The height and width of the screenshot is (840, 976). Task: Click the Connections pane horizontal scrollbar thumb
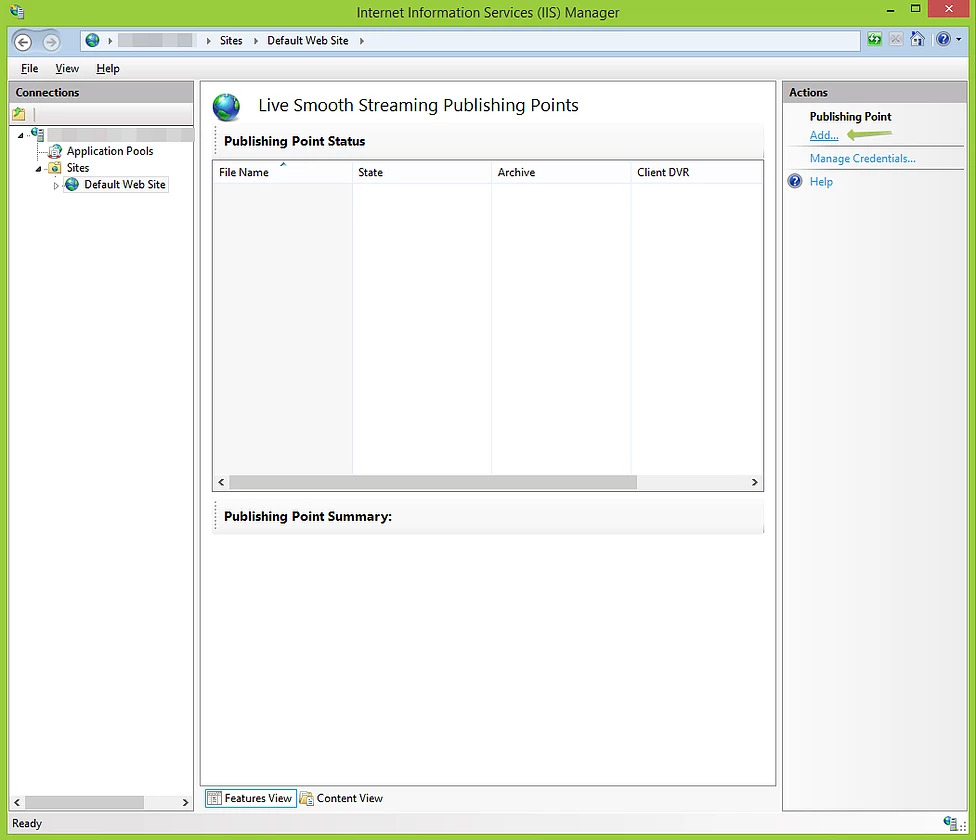point(84,803)
